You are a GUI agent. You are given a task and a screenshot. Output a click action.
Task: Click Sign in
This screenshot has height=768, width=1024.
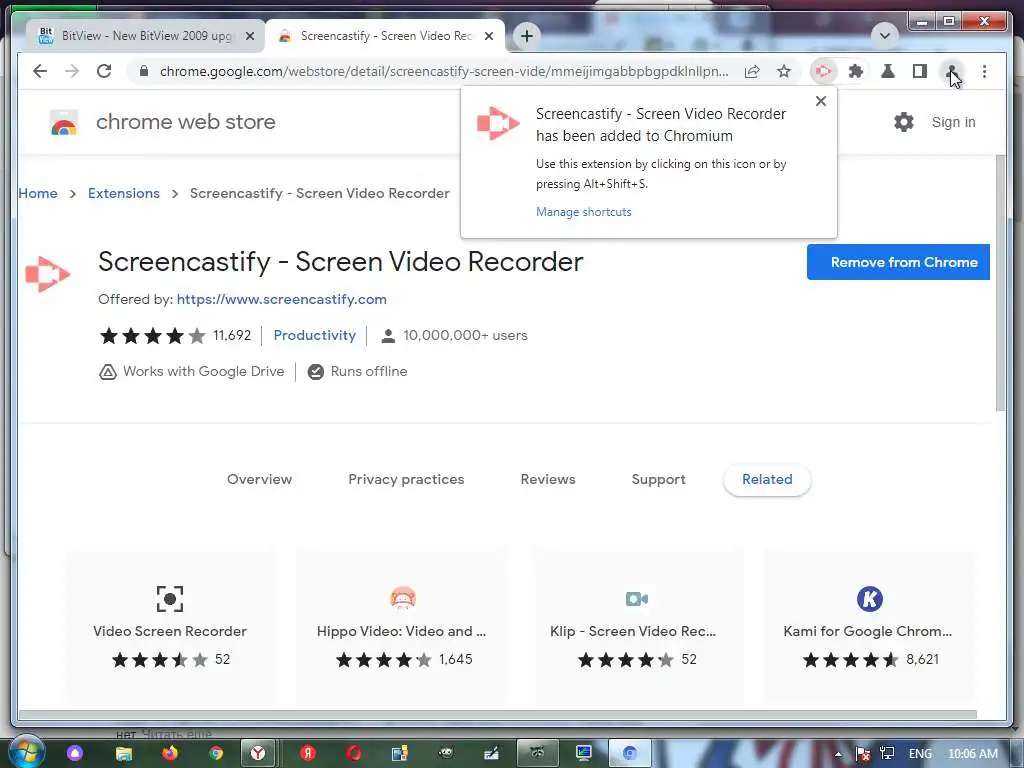953,122
